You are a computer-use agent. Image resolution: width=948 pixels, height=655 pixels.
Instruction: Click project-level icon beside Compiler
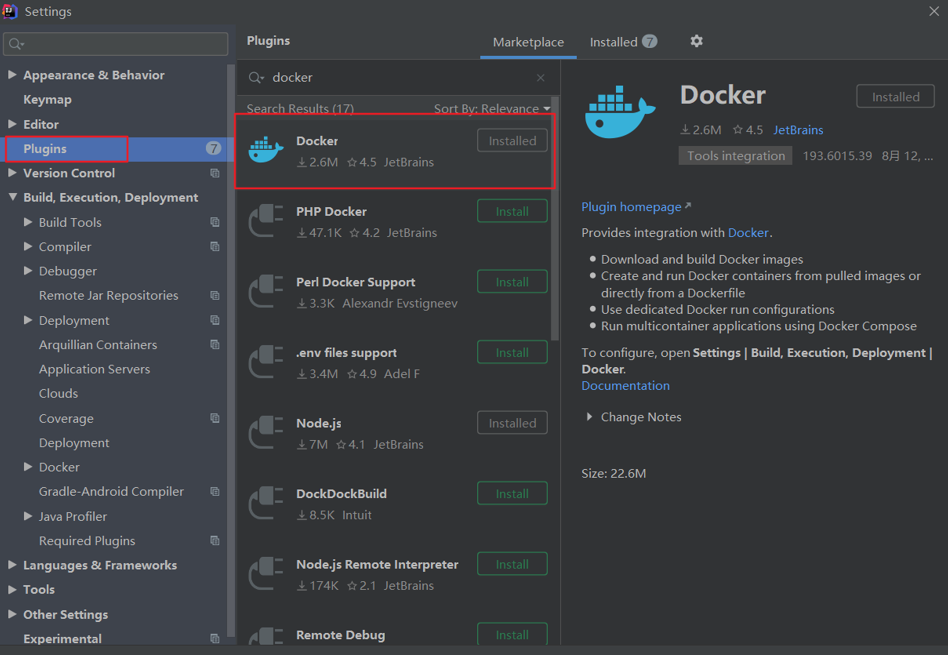pos(215,247)
